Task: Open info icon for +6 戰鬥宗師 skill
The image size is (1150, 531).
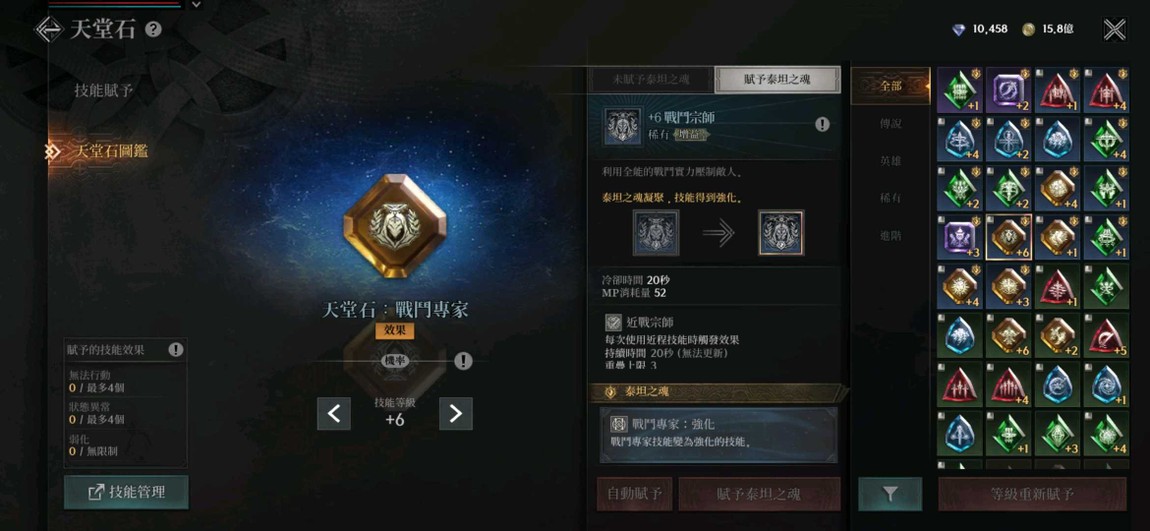Action: [823, 125]
